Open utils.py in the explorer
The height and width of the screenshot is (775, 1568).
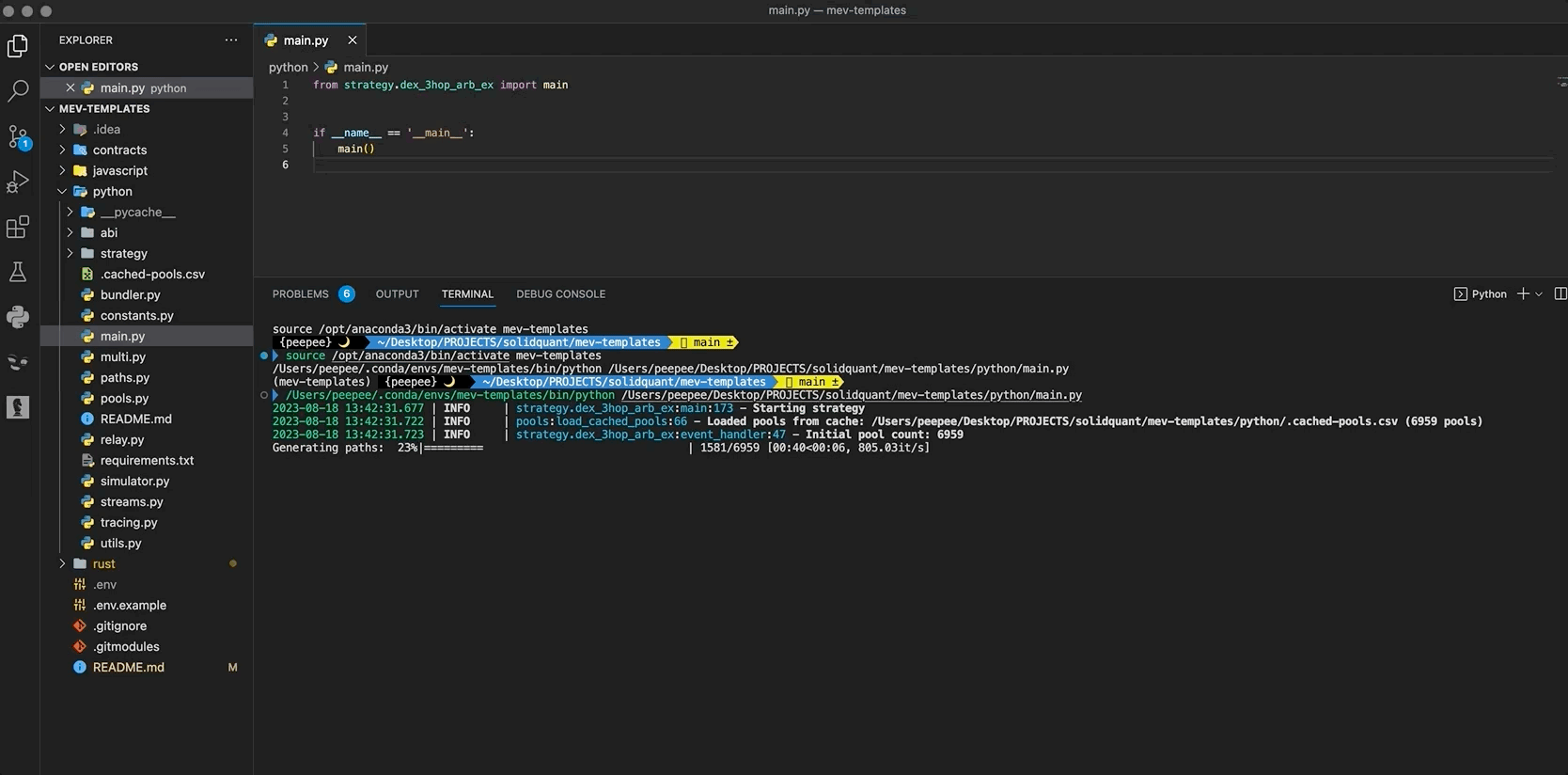point(147,543)
